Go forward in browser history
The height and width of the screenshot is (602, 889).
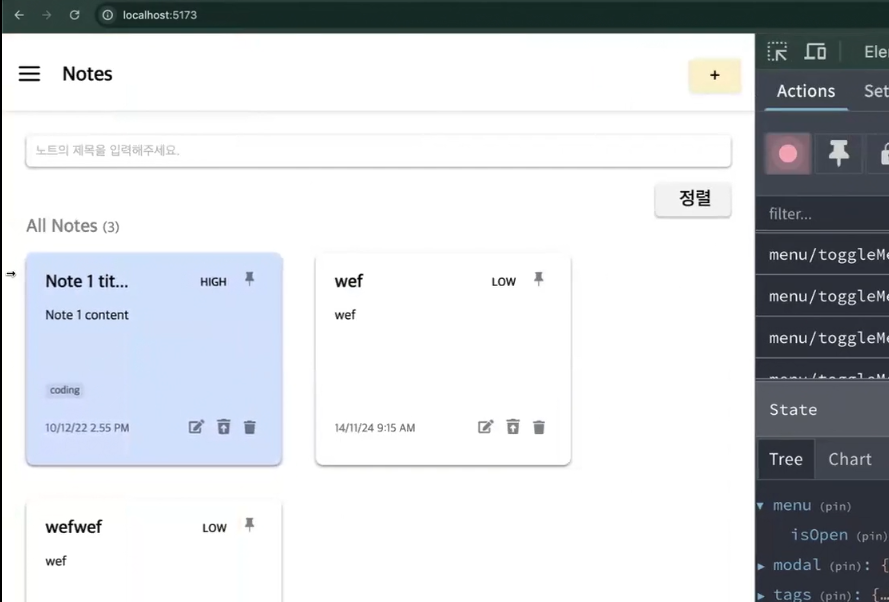click(46, 15)
